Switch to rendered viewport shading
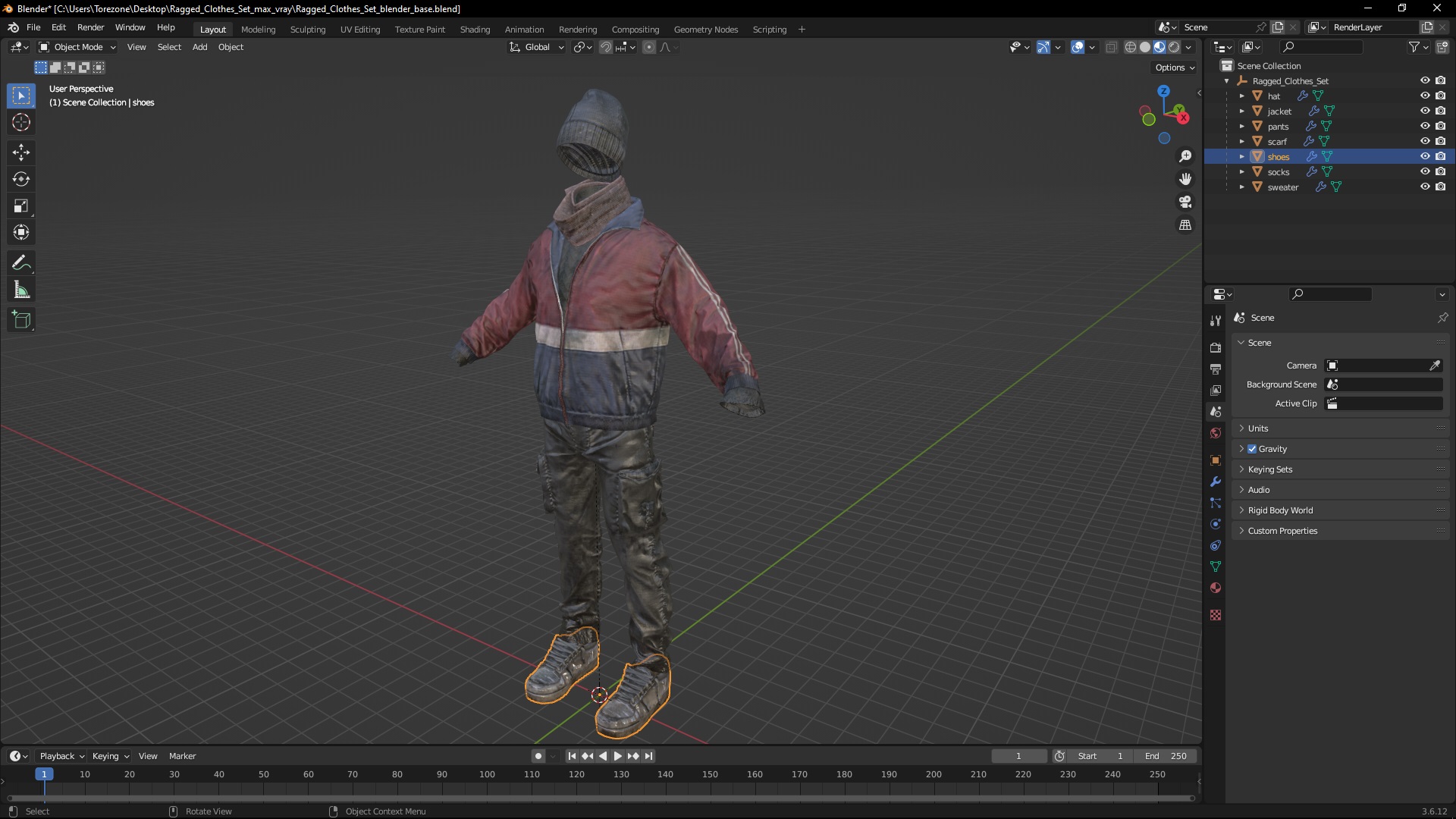 (x=1174, y=47)
